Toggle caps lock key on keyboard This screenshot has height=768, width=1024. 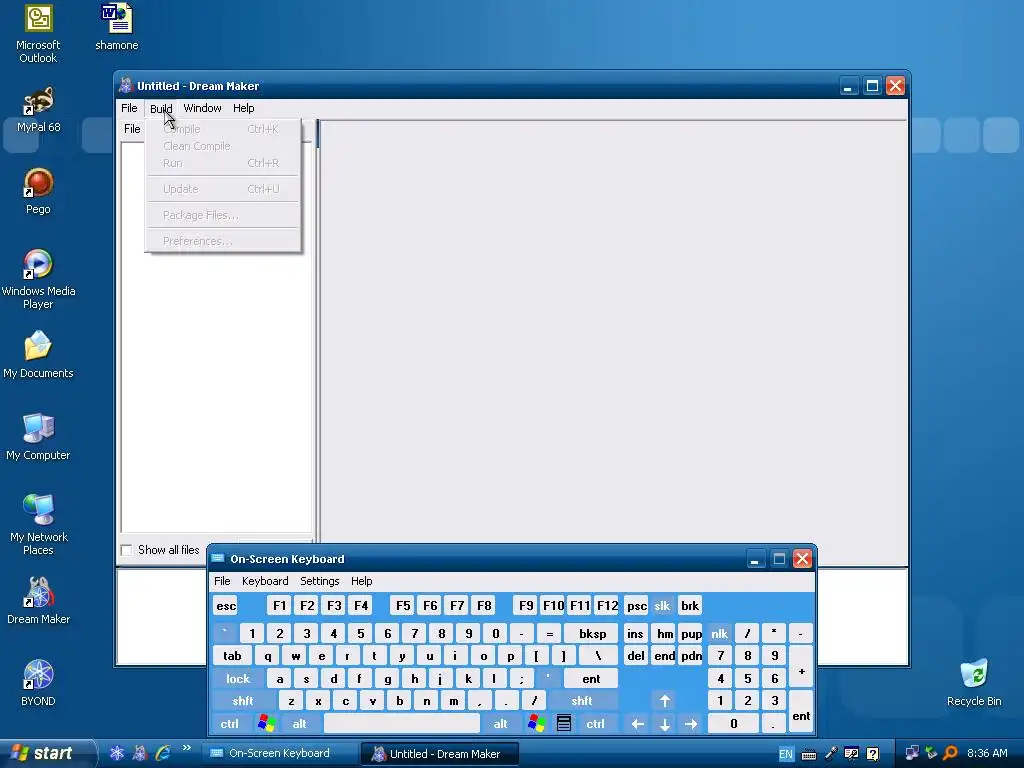point(238,679)
